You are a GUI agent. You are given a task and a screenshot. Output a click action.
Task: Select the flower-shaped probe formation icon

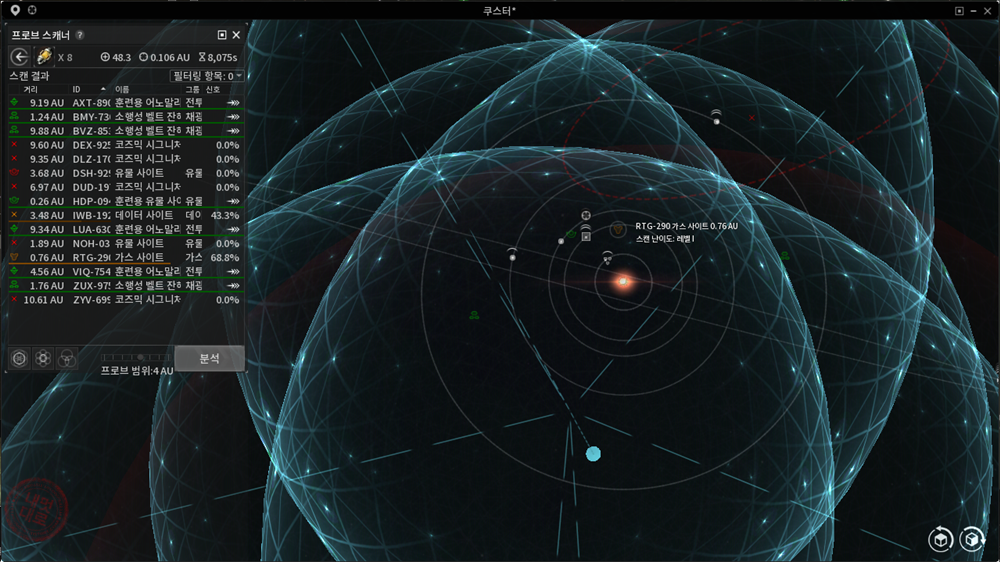[43, 359]
